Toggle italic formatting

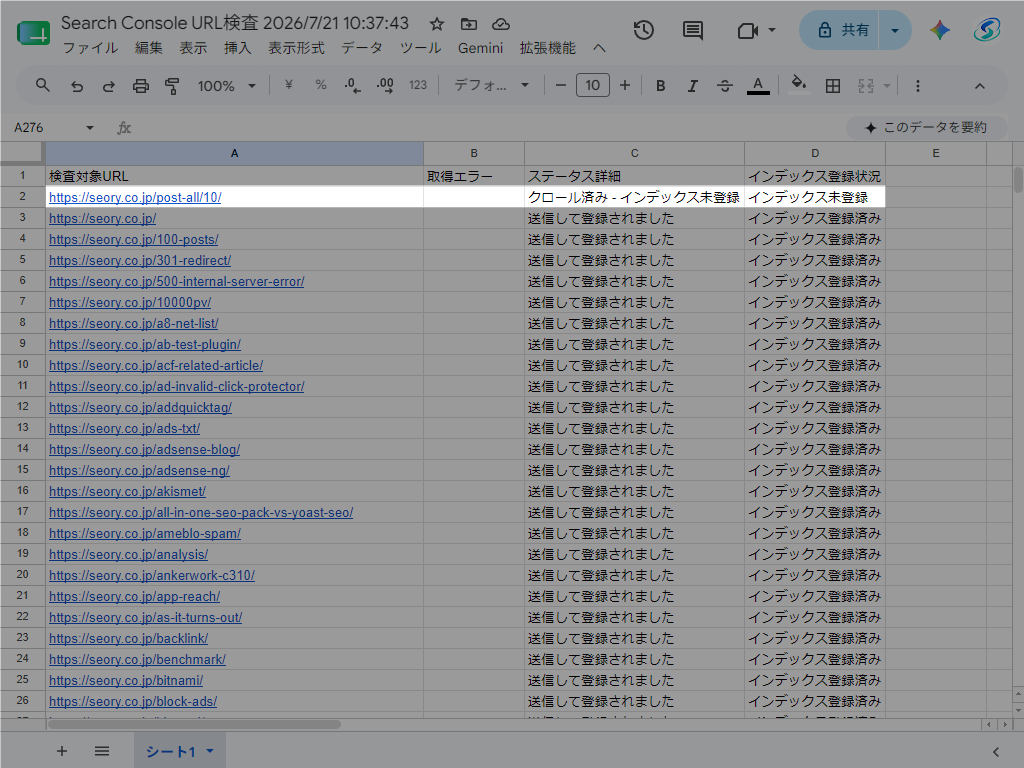click(x=692, y=86)
